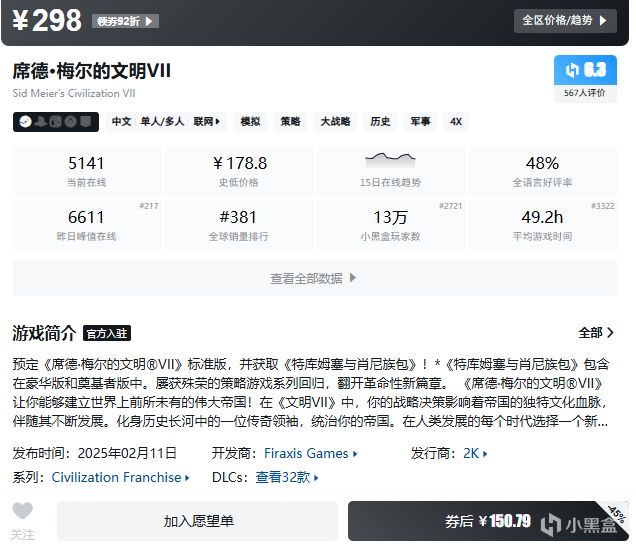Add the game via 加入愿望单

click(x=198, y=521)
